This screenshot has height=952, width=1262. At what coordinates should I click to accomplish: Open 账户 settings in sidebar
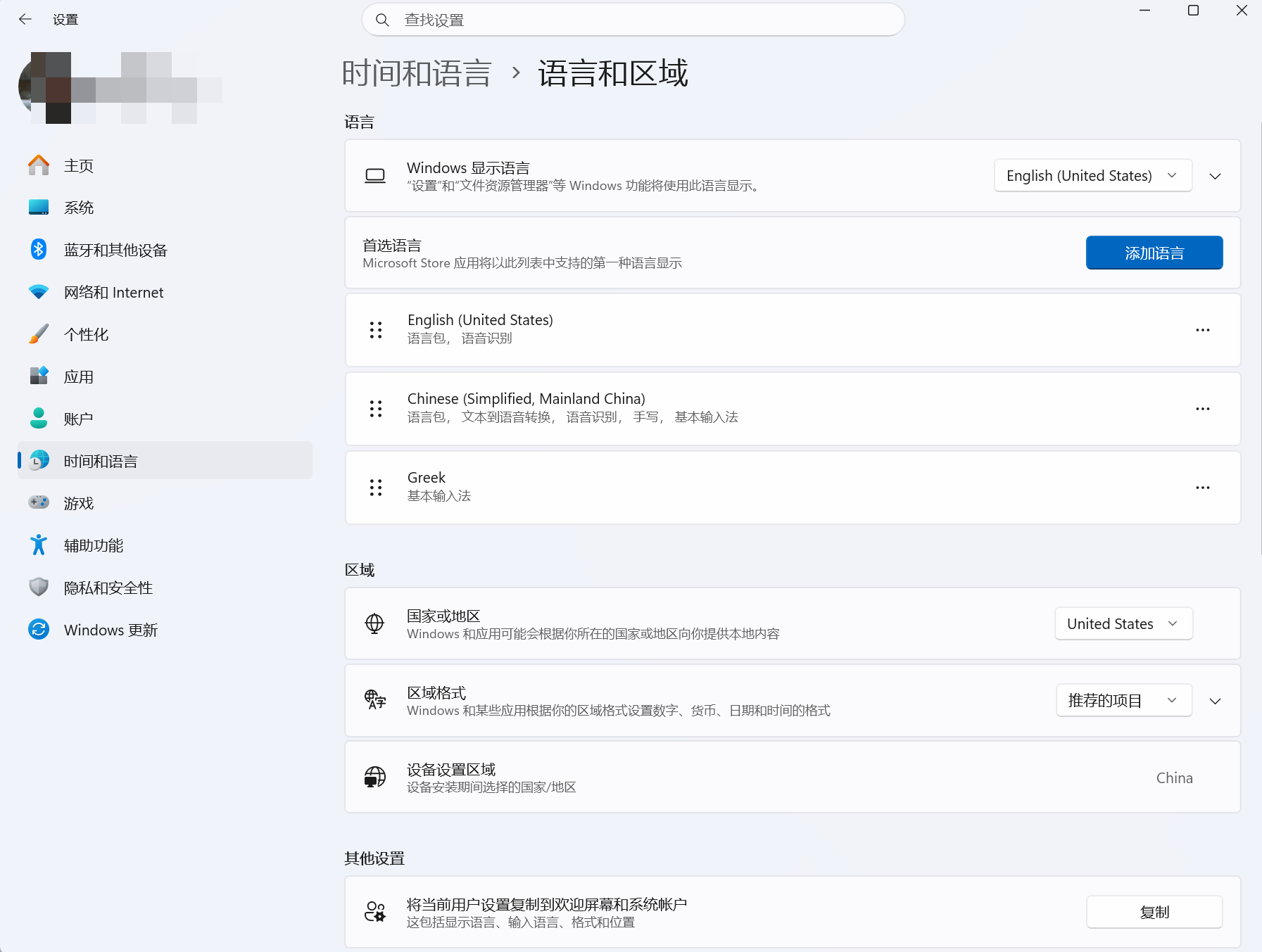tap(165, 419)
